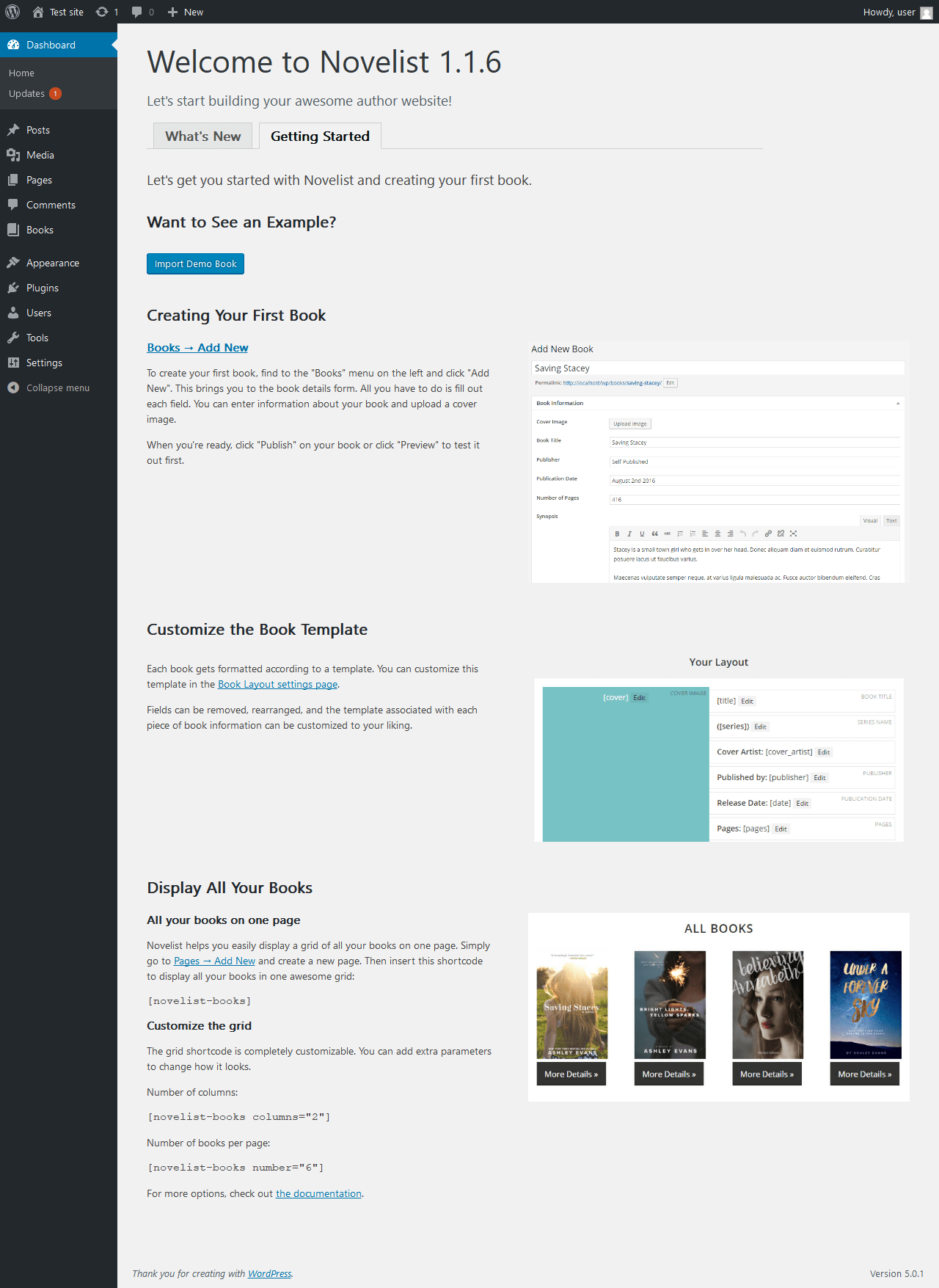The height and width of the screenshot is (1288, 939).
Task: Click the Customize the Book Template heading
Action: point(257,630)
